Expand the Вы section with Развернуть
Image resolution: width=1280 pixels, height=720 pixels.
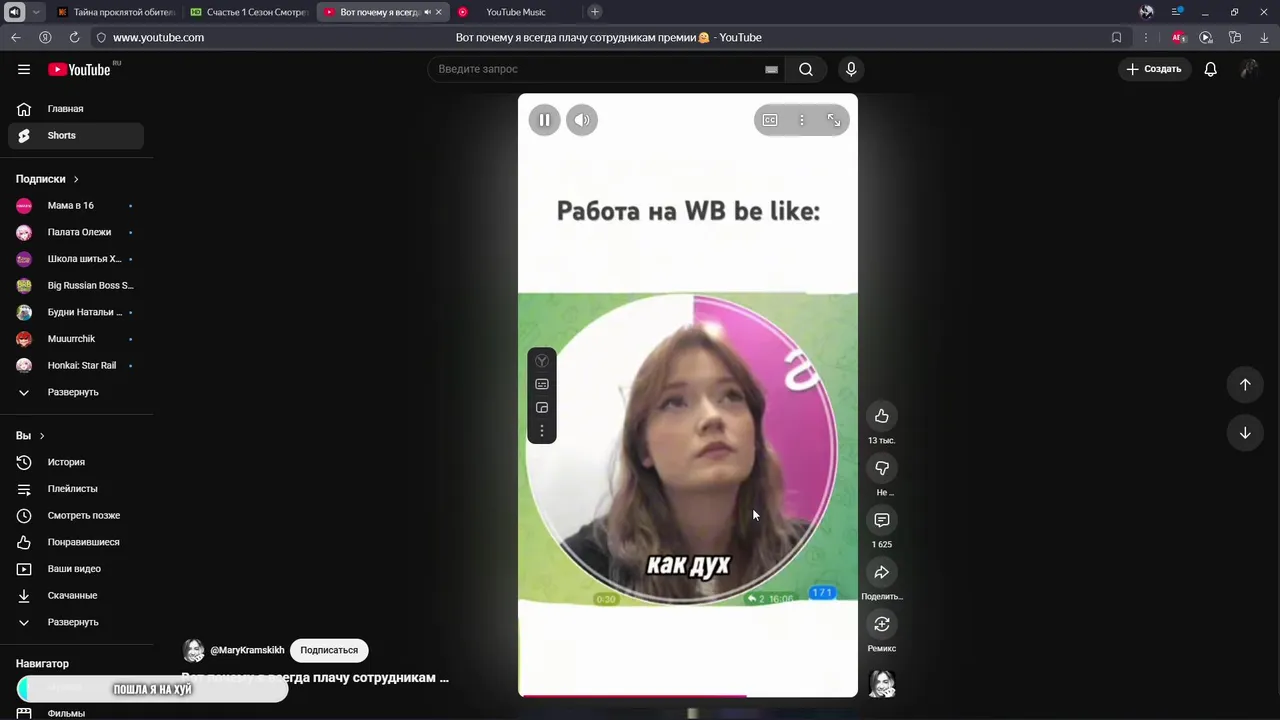76,622
